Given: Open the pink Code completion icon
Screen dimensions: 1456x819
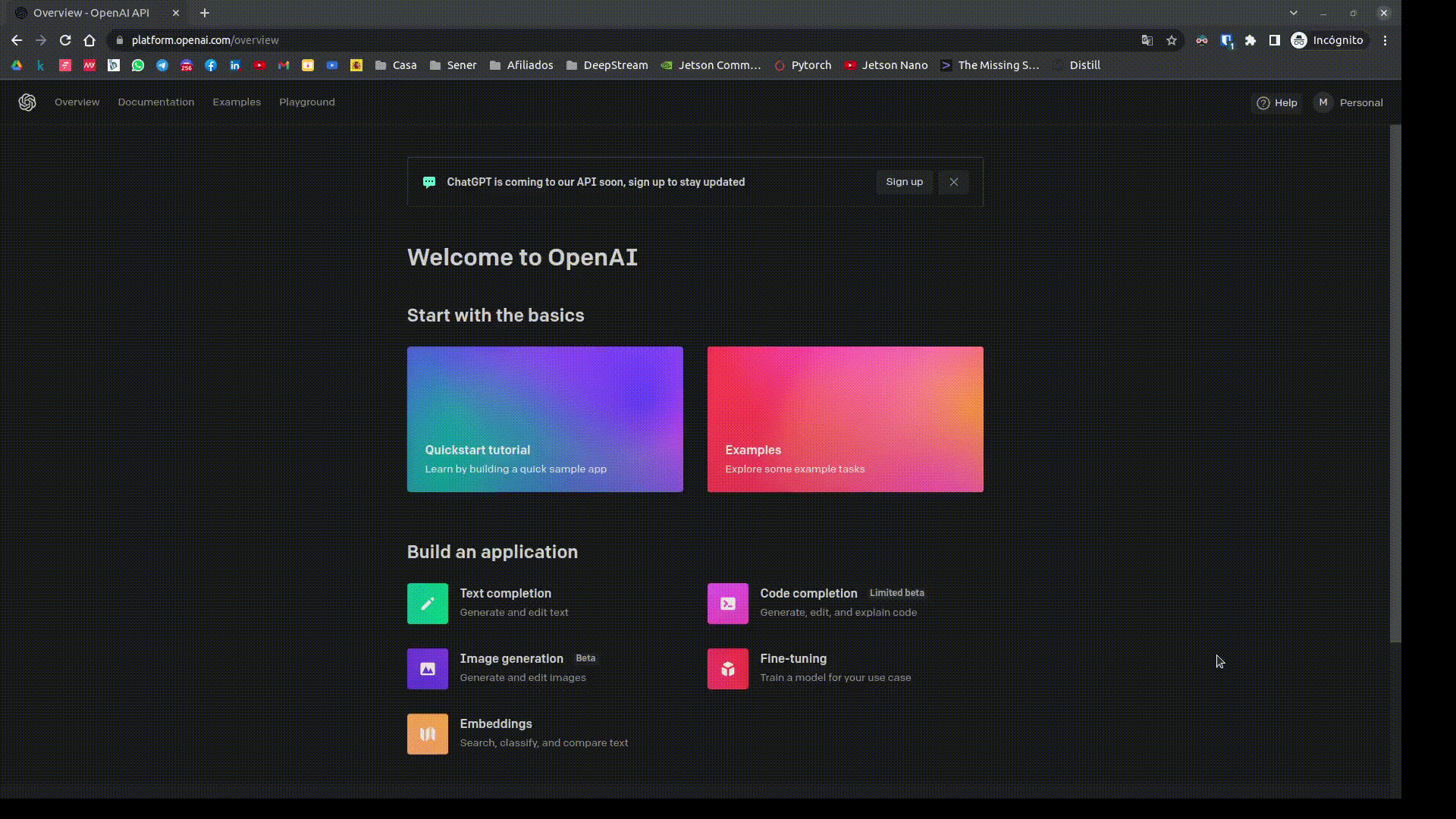Looking at the screenshot, I should pyautogui.click(x=727, y=604).
